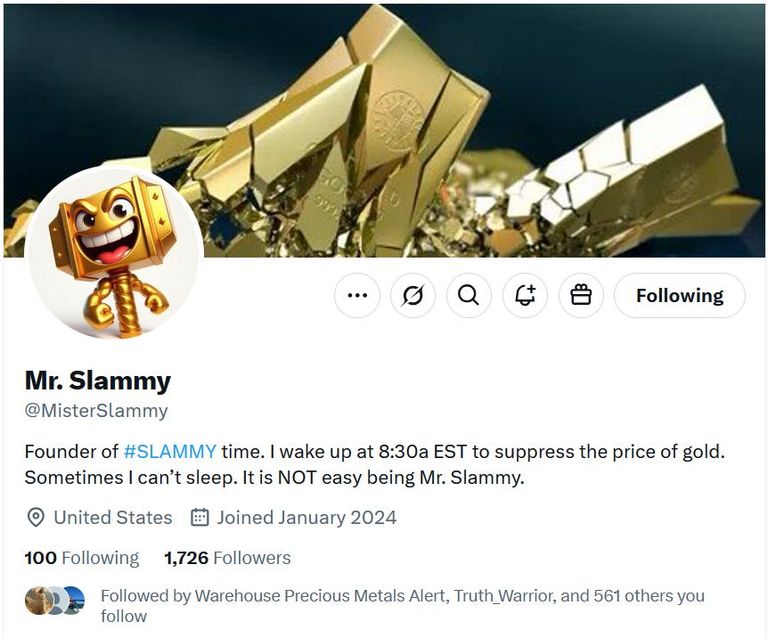The height and width of the screenshot is (639, 768).
Task: Click the search magnifier icon on profile
Action: [x=468, y=296]
